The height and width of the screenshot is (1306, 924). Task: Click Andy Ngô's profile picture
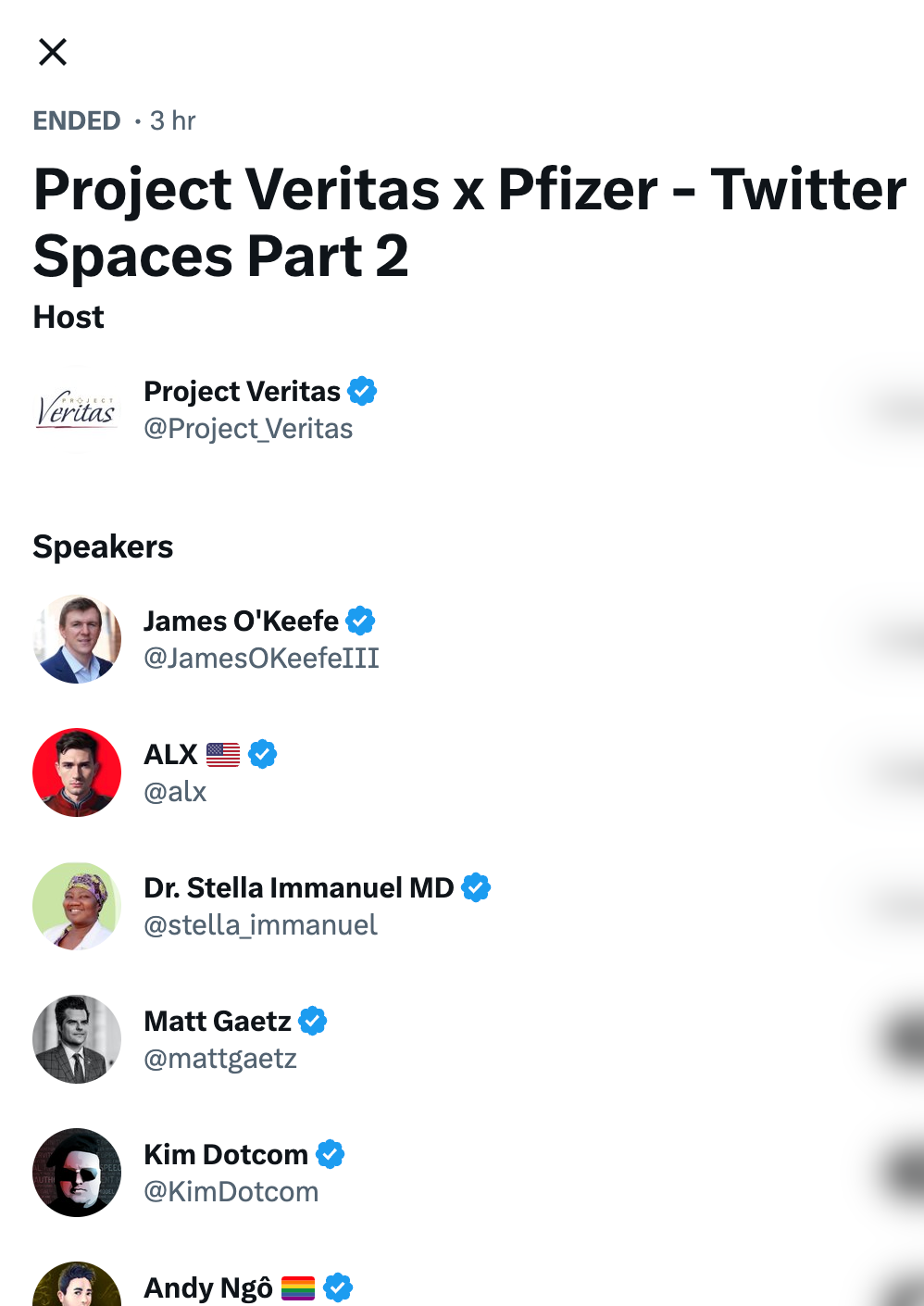coord(77,1287)
